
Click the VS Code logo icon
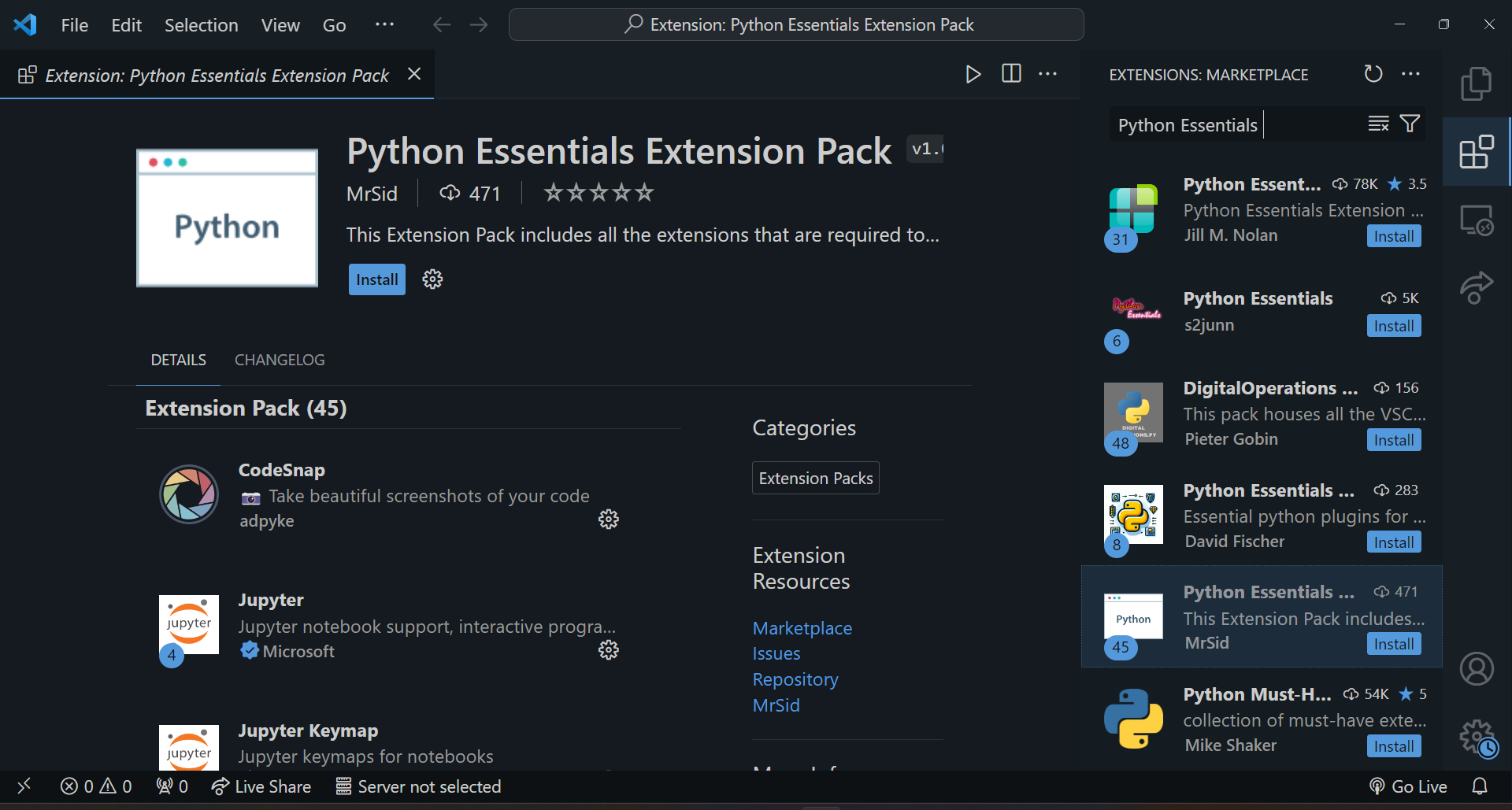tap(25, 25)
